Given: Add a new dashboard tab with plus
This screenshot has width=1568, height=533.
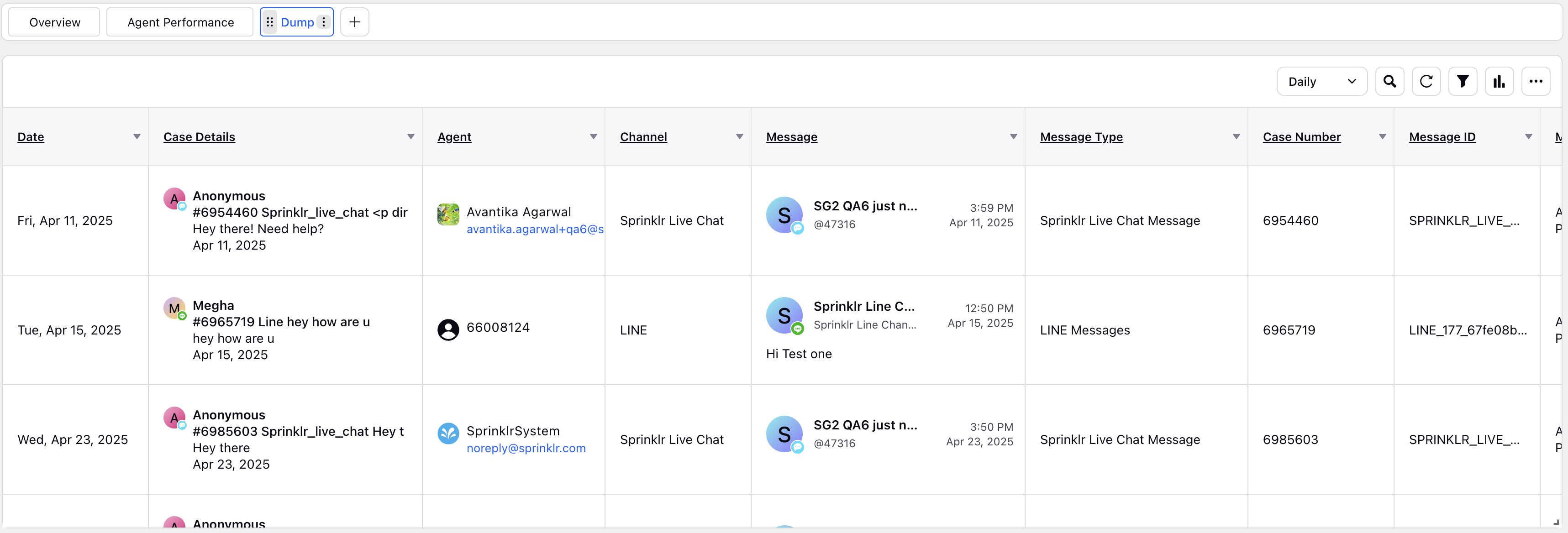Looking at the screenshot, I should (354, 22).
